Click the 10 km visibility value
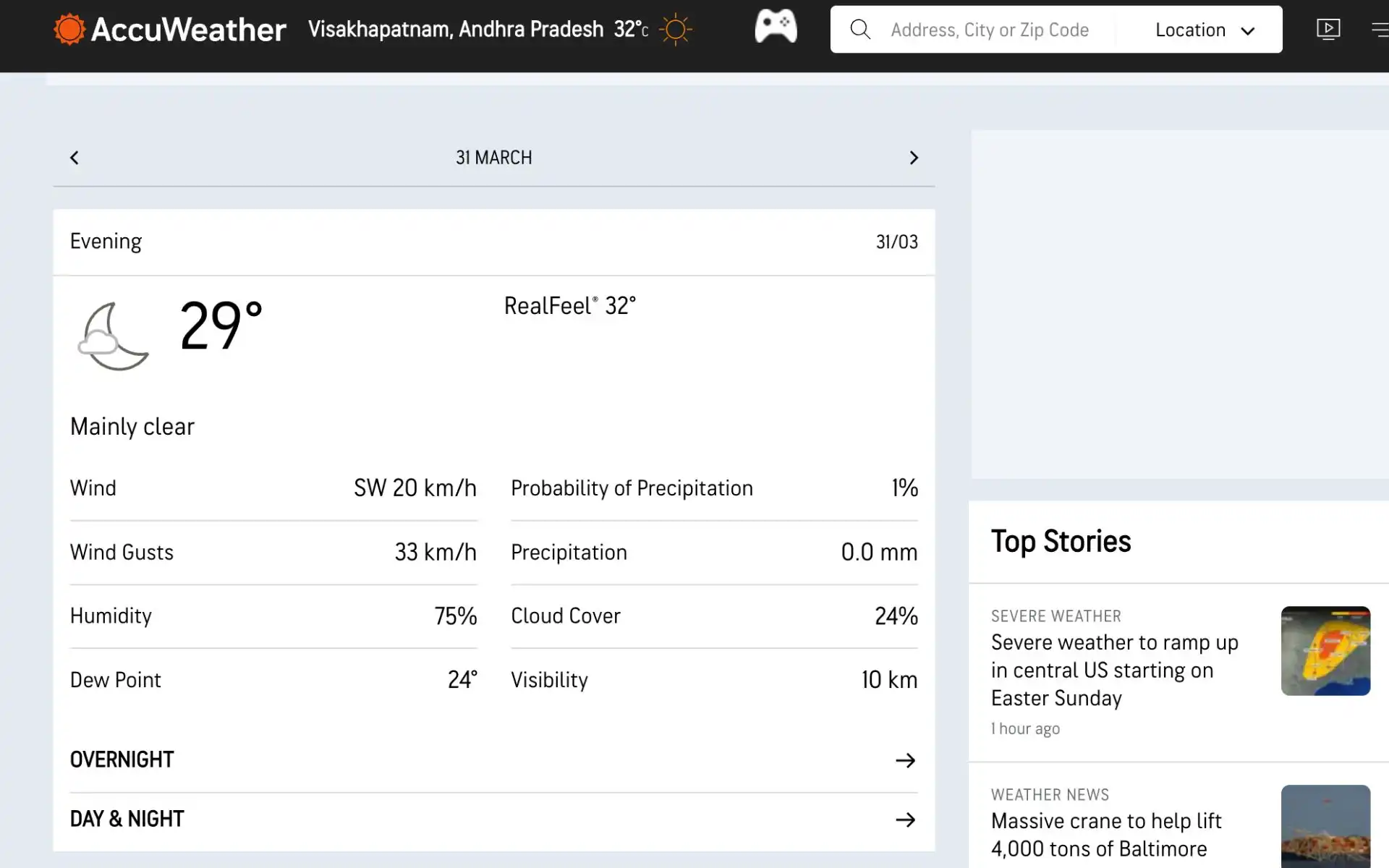 coord(889,680)
